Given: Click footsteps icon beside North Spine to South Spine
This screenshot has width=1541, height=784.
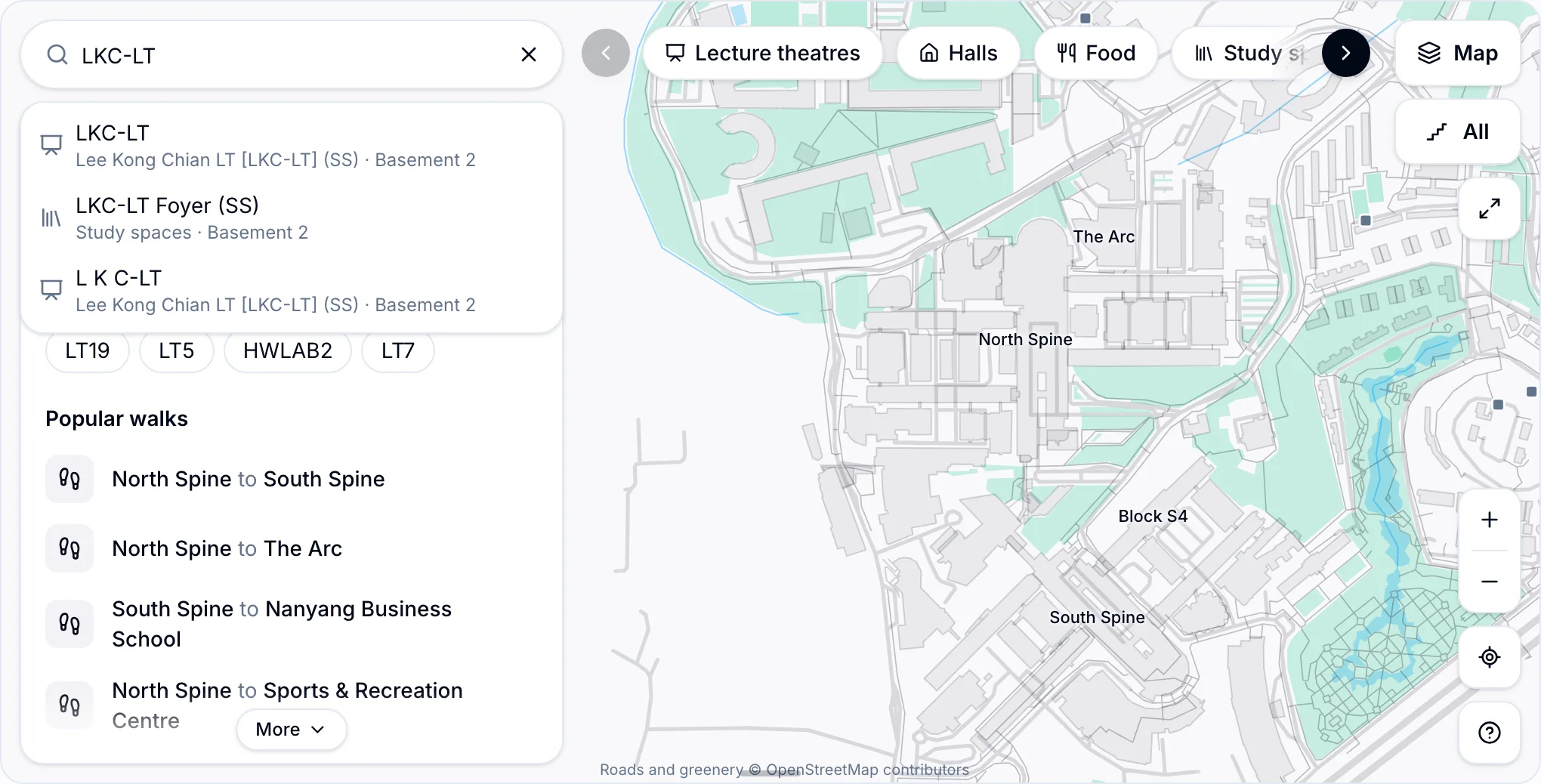Looking at the screenshot, I should (x=69, y=479).
